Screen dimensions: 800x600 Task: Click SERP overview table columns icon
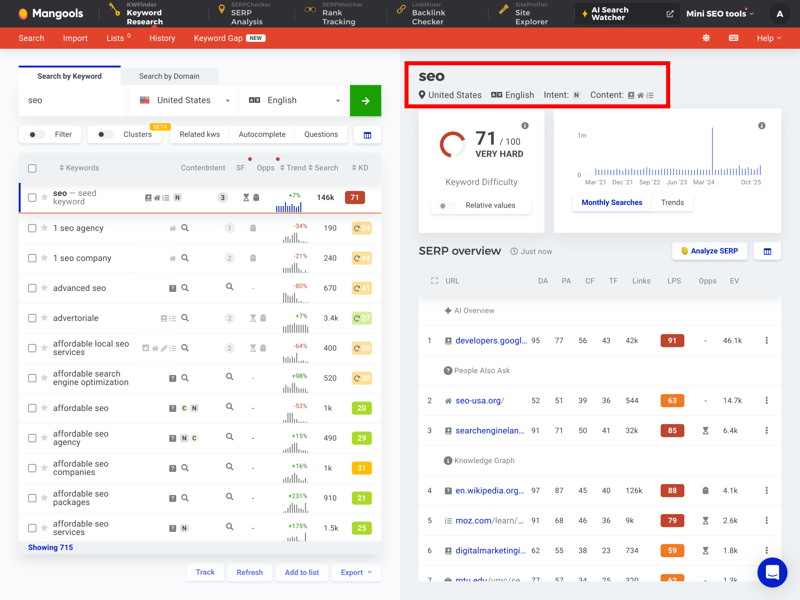pyautogui.click(x=767, y=252)
